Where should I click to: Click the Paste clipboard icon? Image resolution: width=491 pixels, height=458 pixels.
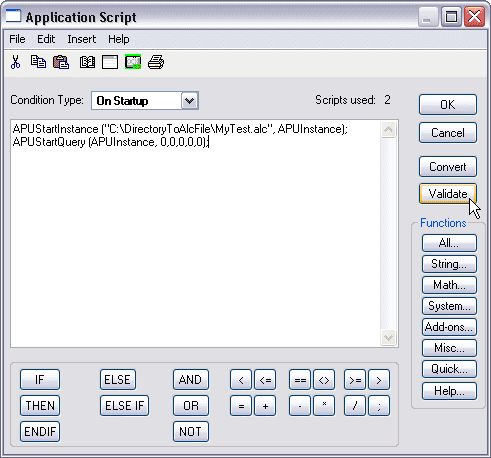tap(61, 62)
